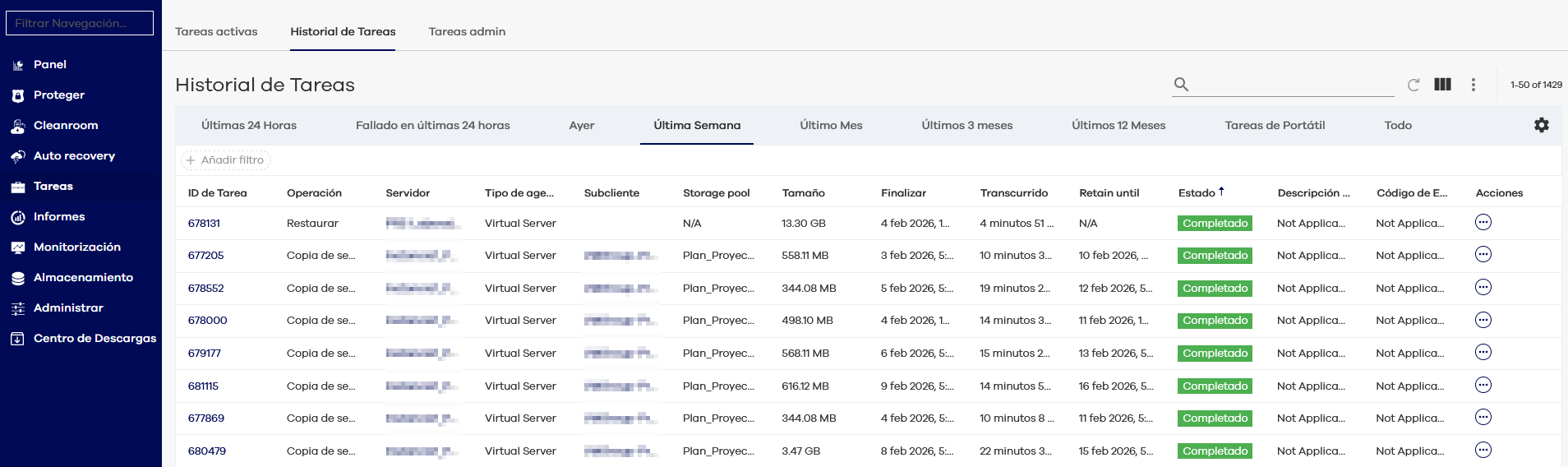Select the Últimos 3 meses view
The height and width of the screenshot is (467, 1568).
click(967, 125)
